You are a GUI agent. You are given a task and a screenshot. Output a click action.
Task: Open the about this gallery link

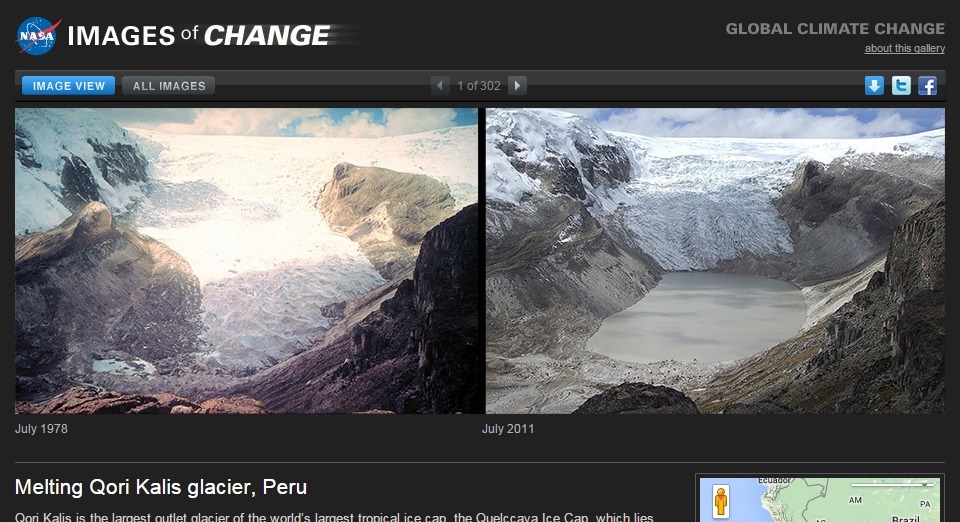click(904, 48)
